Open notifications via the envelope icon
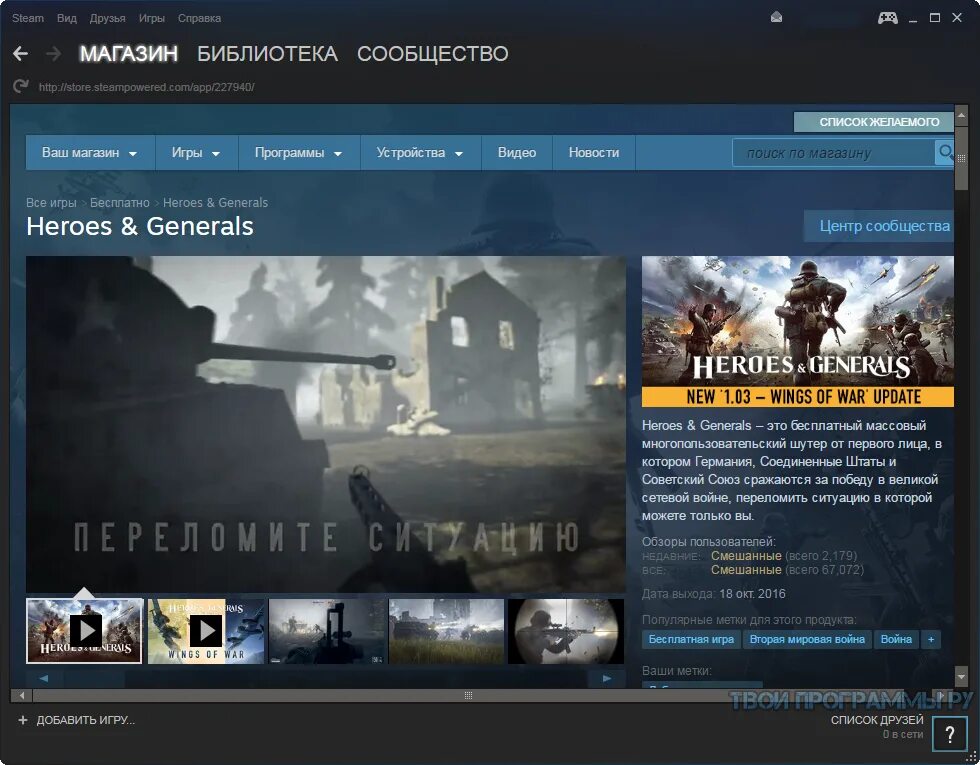The image size is (980, 765). [775, 17]
